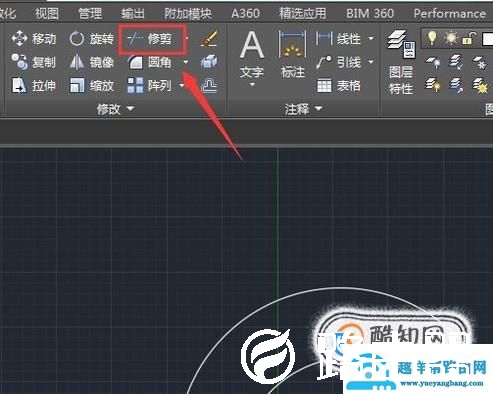Click the Explode tool icon
The image size is (493, 394).
tap(209, 62)
